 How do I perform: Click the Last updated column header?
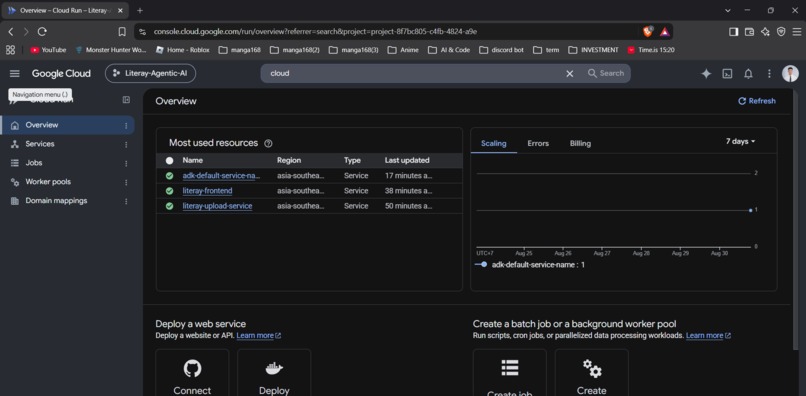point(407,160)
